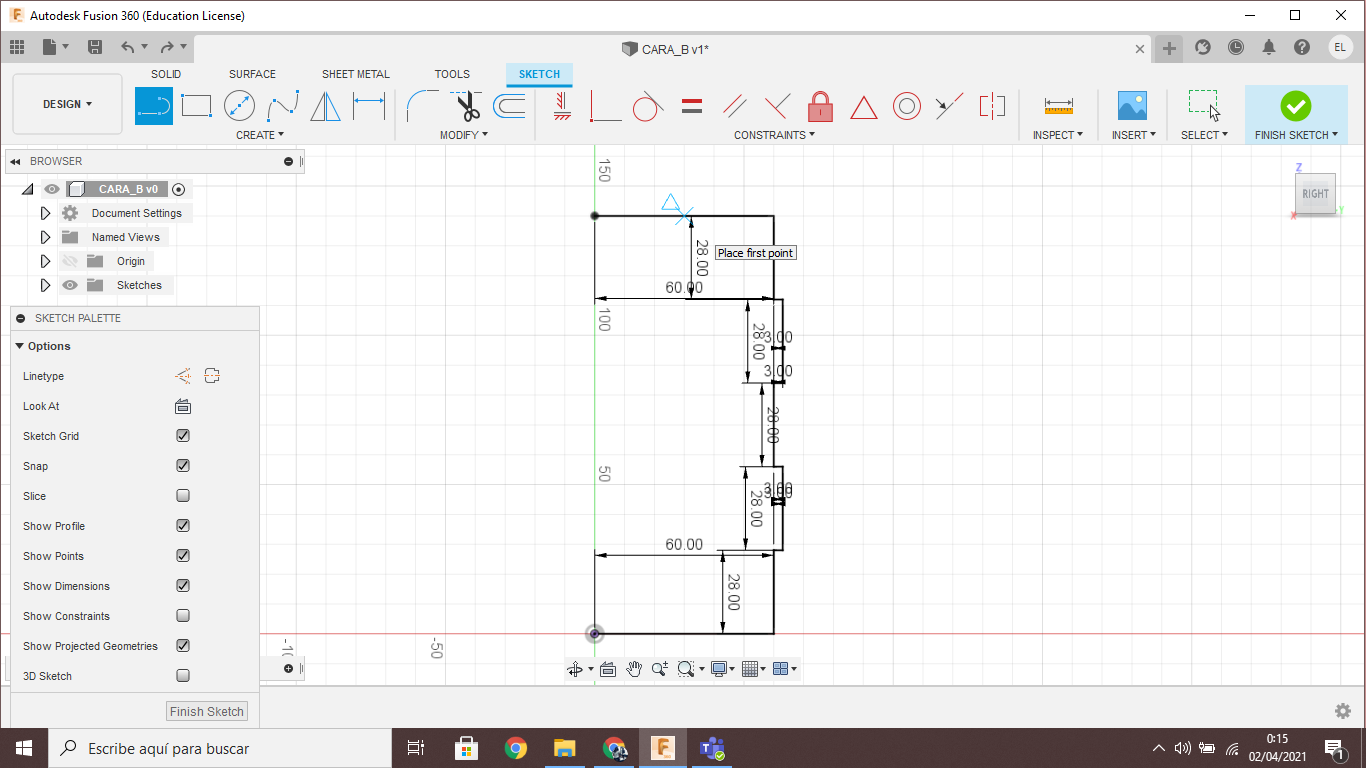Viewport: 1366px width, 768px height.
Task: Enable the 3D Sketch checkbox
Action: [x=183, y=676]
